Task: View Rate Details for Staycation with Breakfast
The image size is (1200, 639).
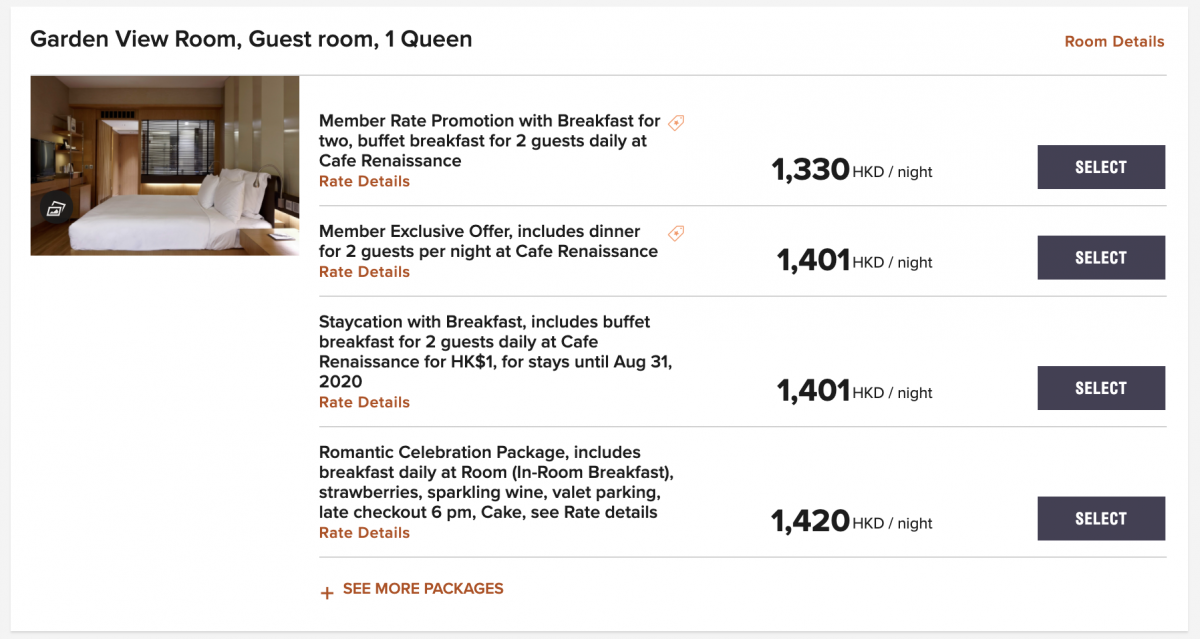Action: click(364, 403)
